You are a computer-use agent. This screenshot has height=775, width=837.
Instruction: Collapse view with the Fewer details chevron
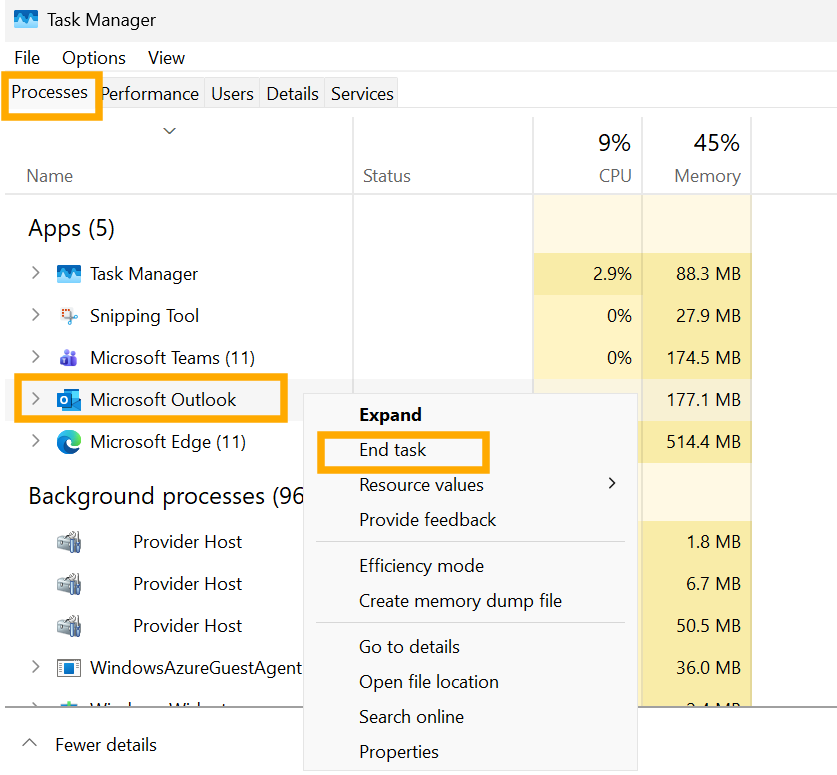pyautogui.click(x=30, y=742)
